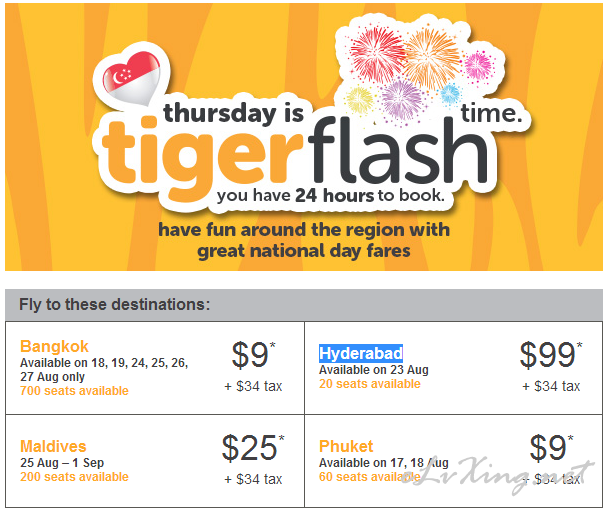Click the $25 Maldives fare price

[x=253, y=447]
